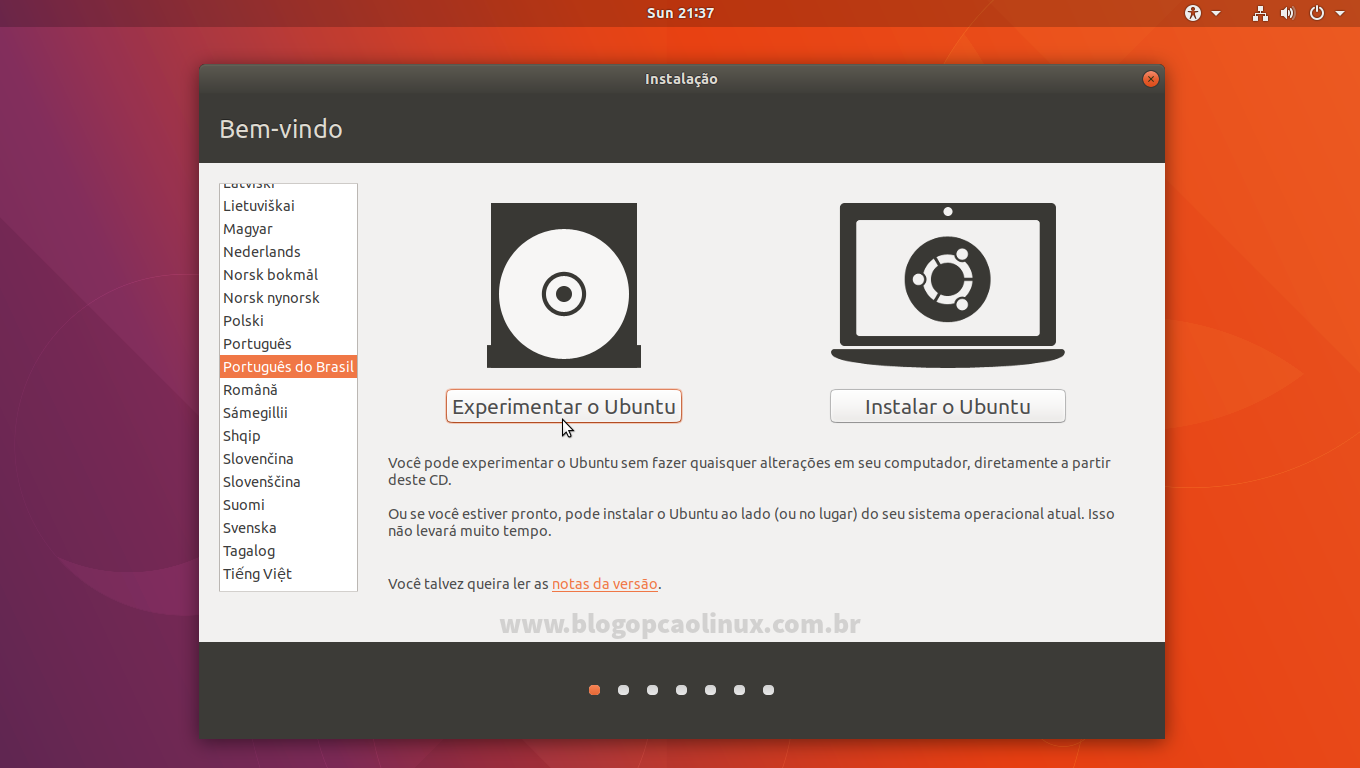Click the universal access icon in top bar
Viewport: 1360px width, 768px height.
pos(1192,13)
